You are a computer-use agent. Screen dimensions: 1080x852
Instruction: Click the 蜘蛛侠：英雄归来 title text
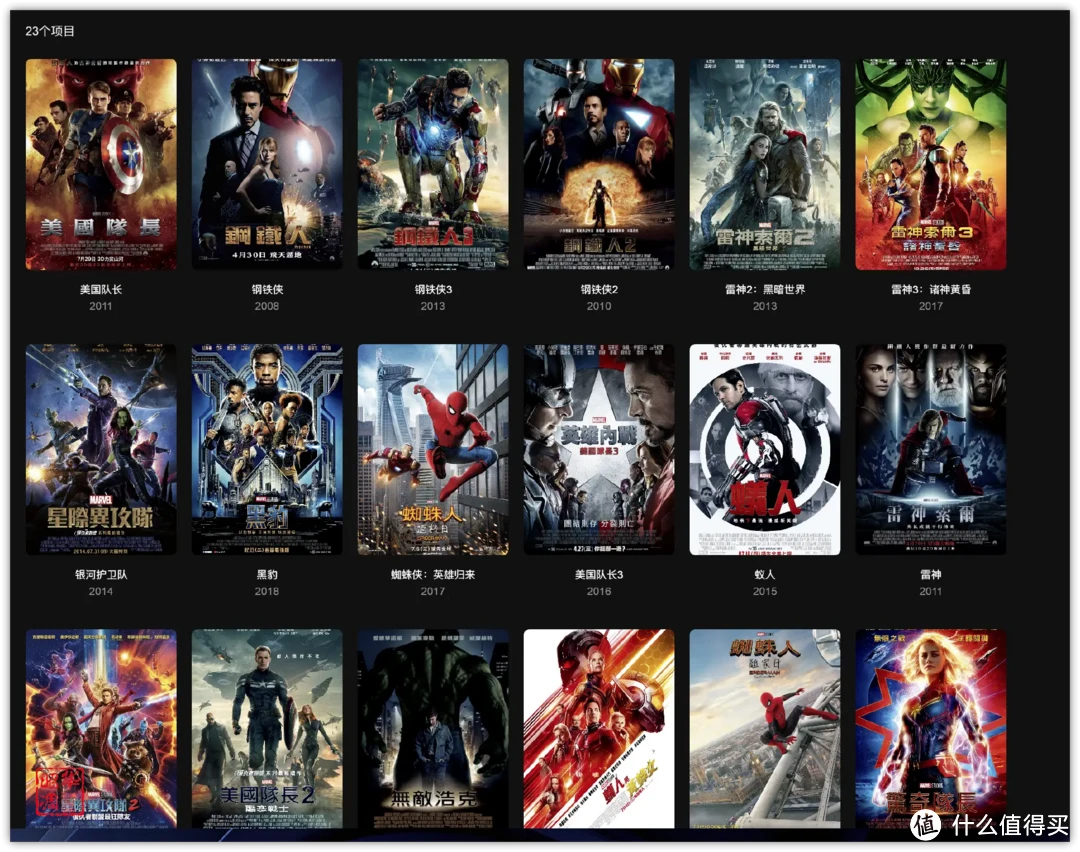tap(433, 574)
